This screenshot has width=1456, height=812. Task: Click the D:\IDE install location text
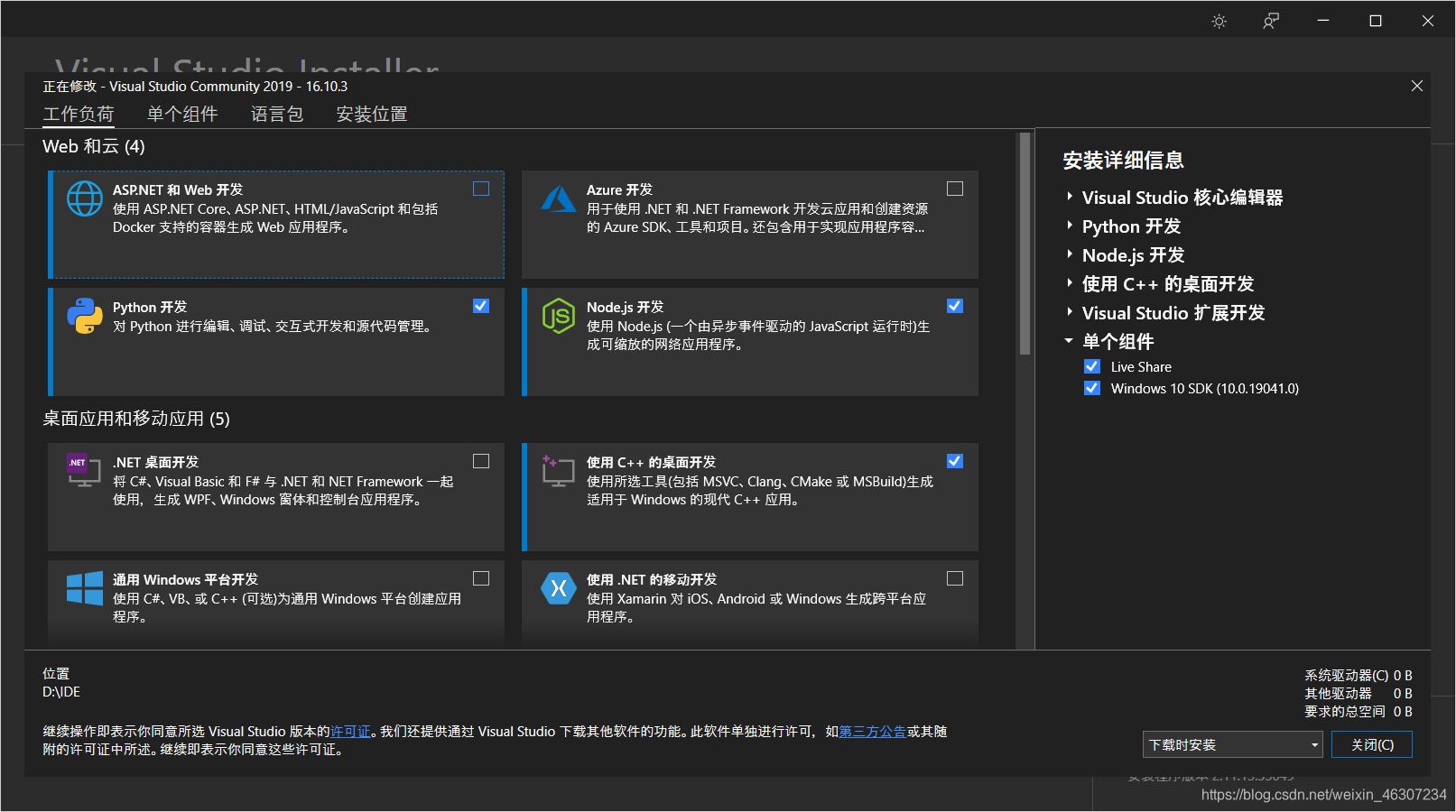click(61, 692)
